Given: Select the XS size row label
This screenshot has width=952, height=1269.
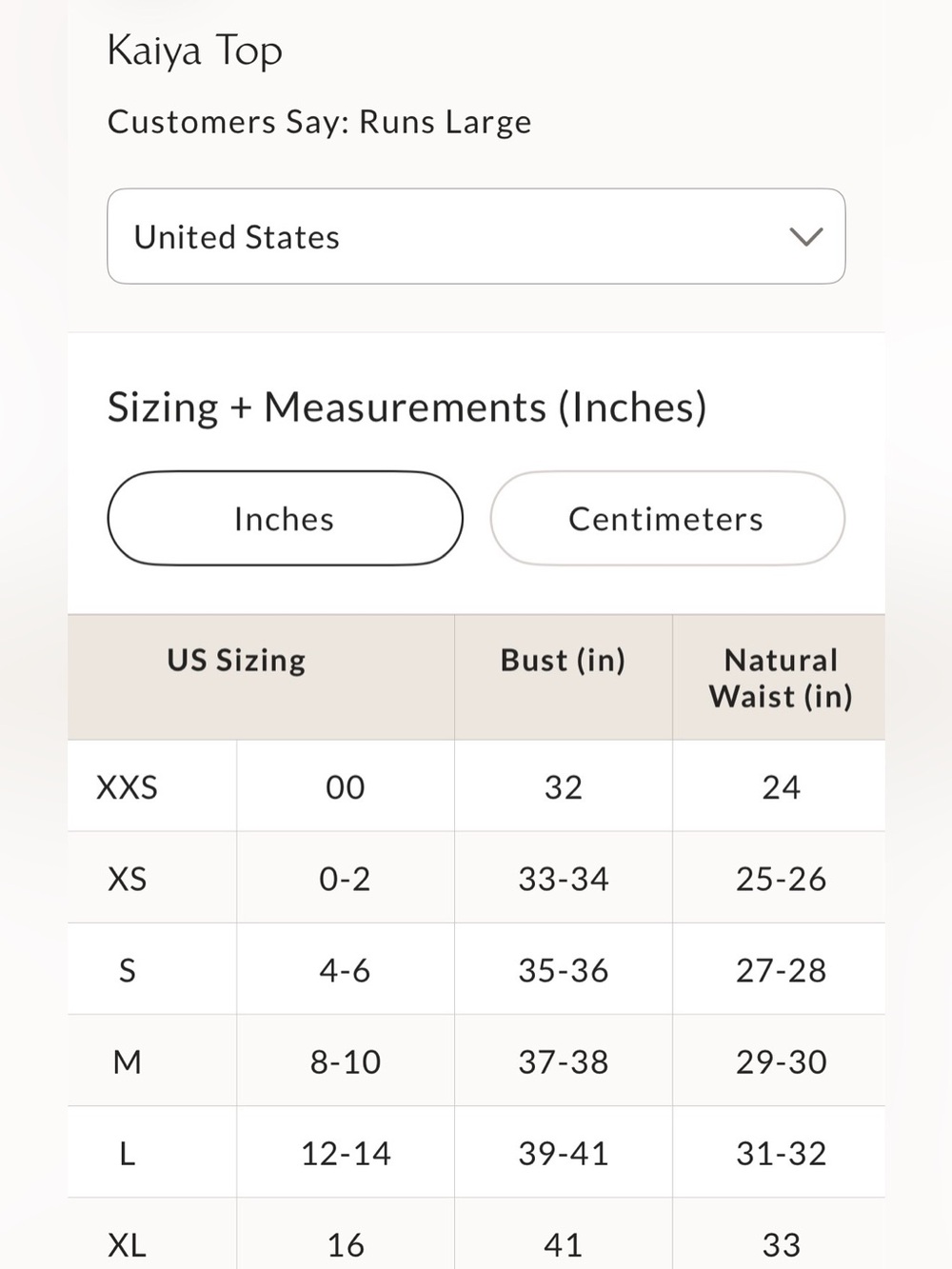Looking at the screenshot, I should pyautogui.click(x=128, y=879).
